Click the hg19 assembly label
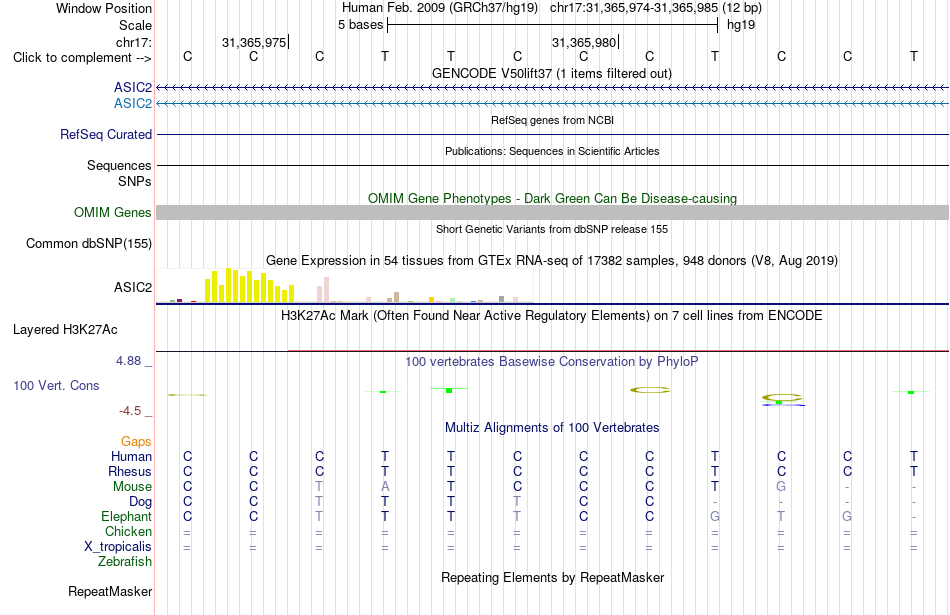This screenshot has height=615, width=950. (x=741, y=25)
